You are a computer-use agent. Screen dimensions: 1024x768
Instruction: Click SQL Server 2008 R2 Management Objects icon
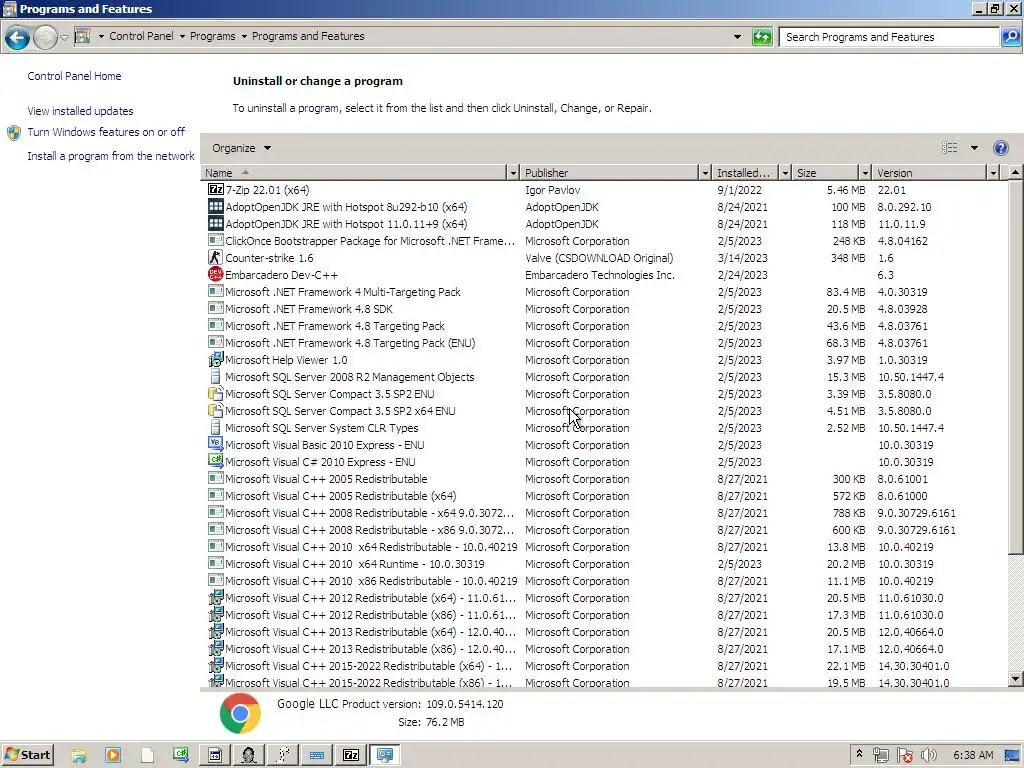pos(216,376)
